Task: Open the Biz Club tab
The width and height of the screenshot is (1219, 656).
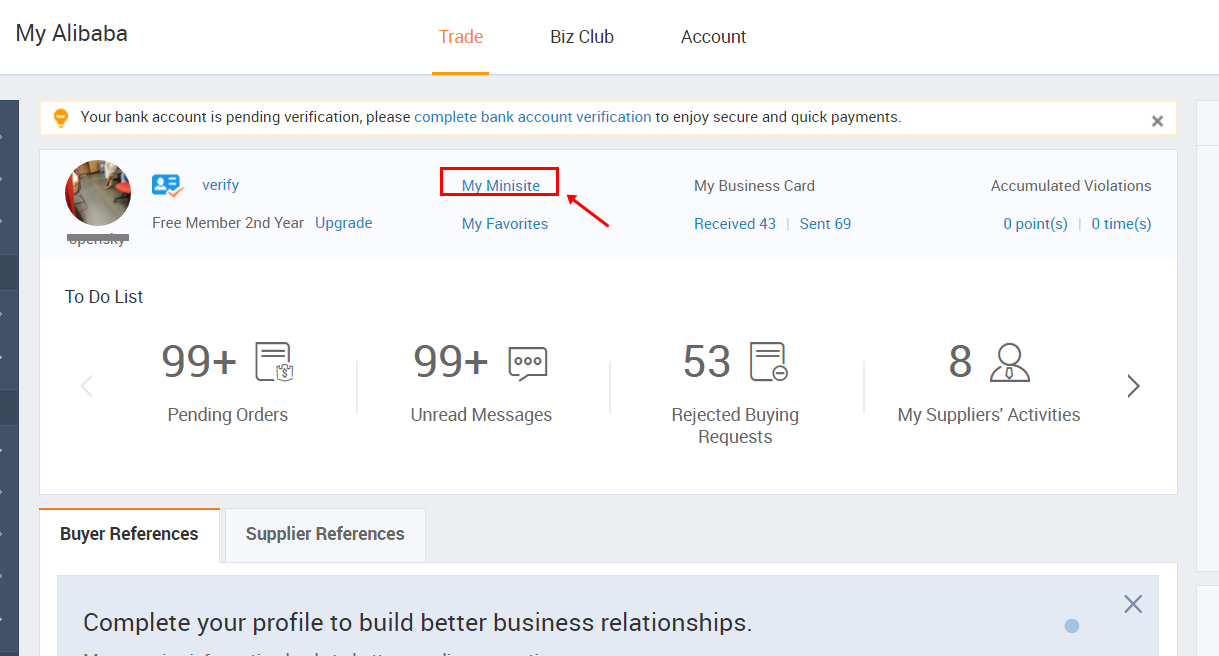Action: coord(582,37)
